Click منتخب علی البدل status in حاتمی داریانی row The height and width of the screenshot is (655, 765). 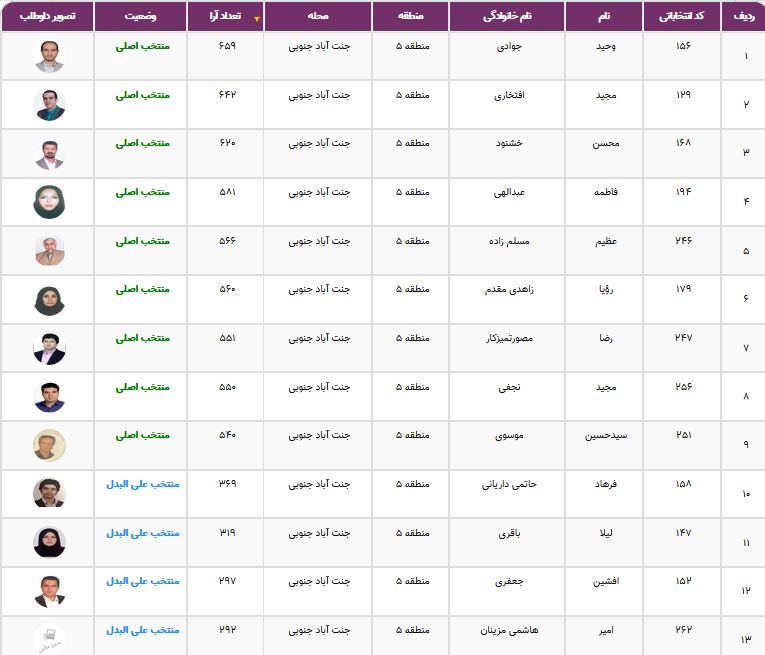click(x=142, y=484)
